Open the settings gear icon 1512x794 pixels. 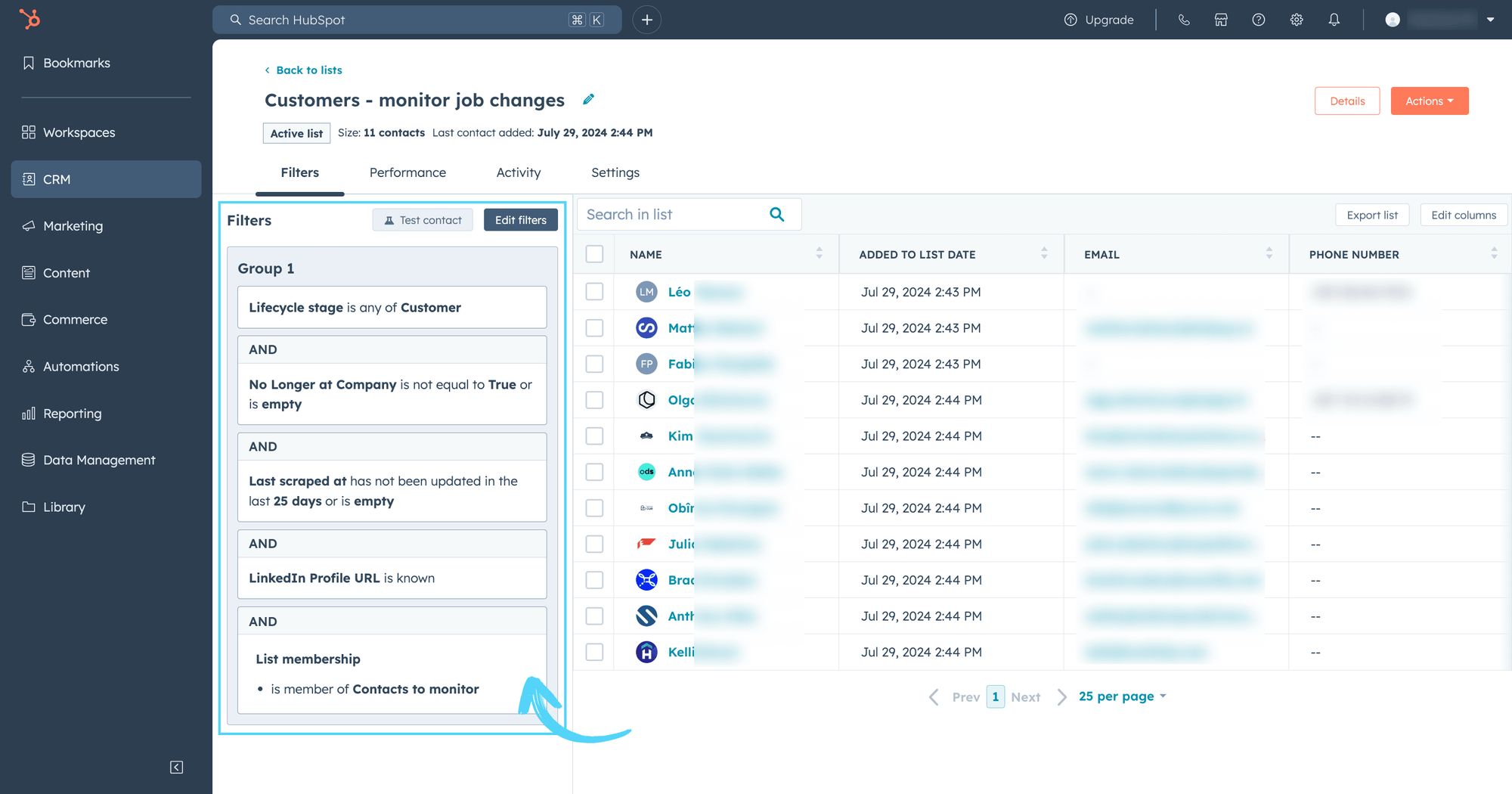(x=1297, y=20)
